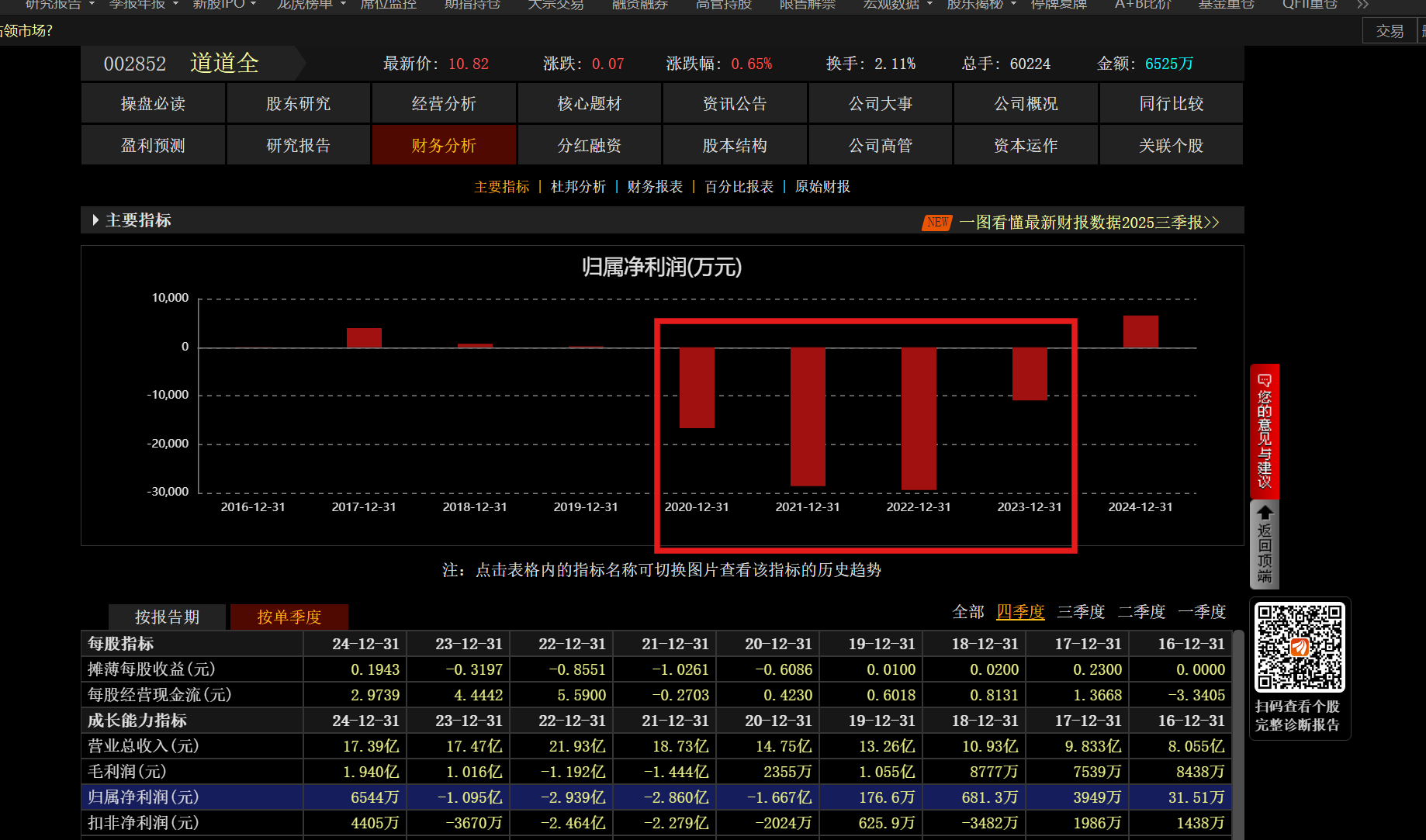Select the 资讯公告 tab
Screen dimensions: 1426x840
(735, 103)
